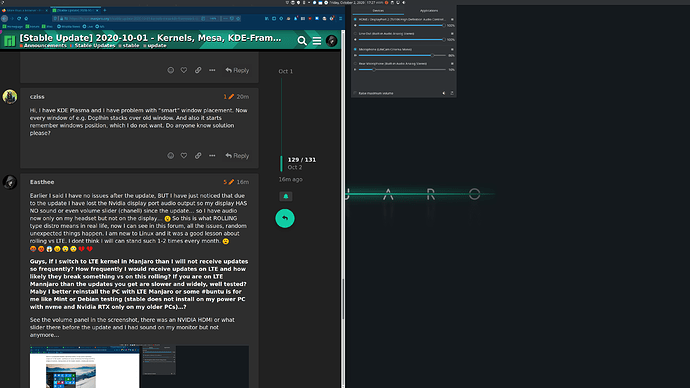
Task: Open HDMI DisplayPort device options menu
Action: pos(452,19)
